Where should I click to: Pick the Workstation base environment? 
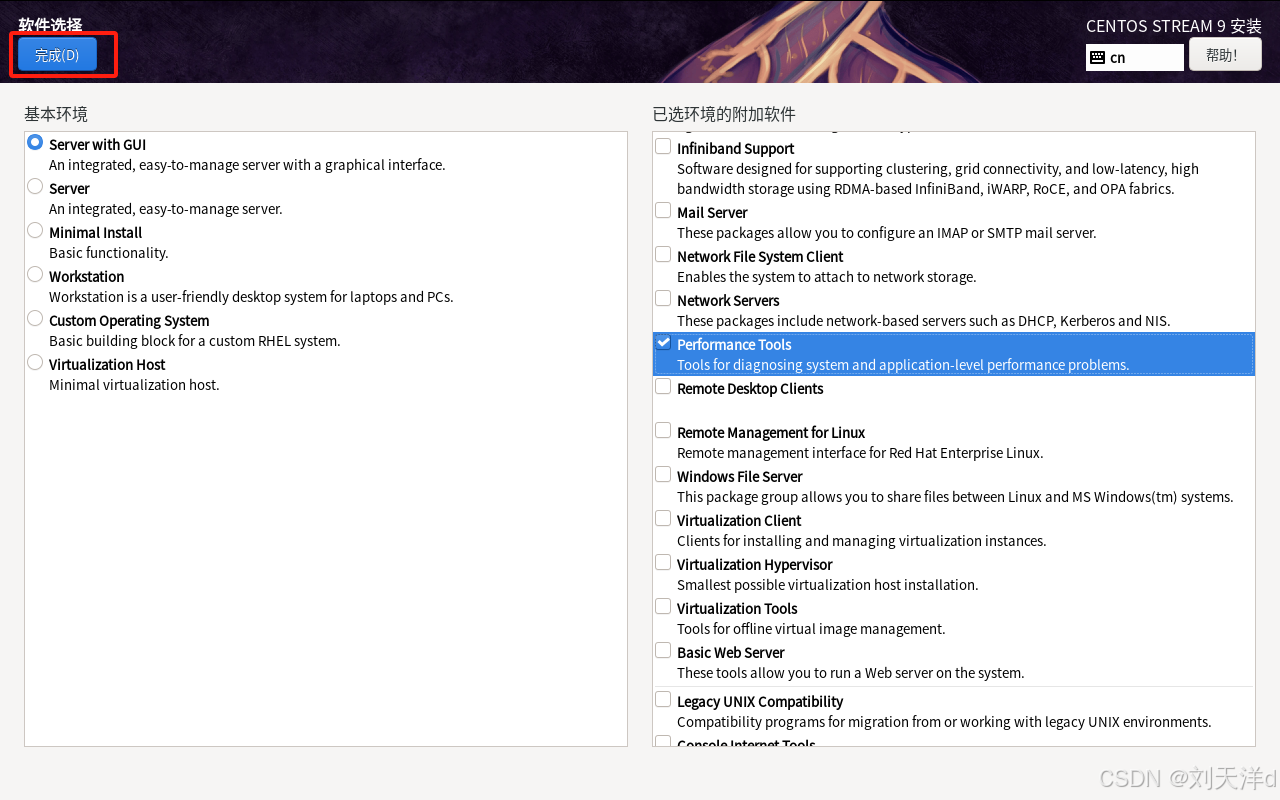coord(35,275)
